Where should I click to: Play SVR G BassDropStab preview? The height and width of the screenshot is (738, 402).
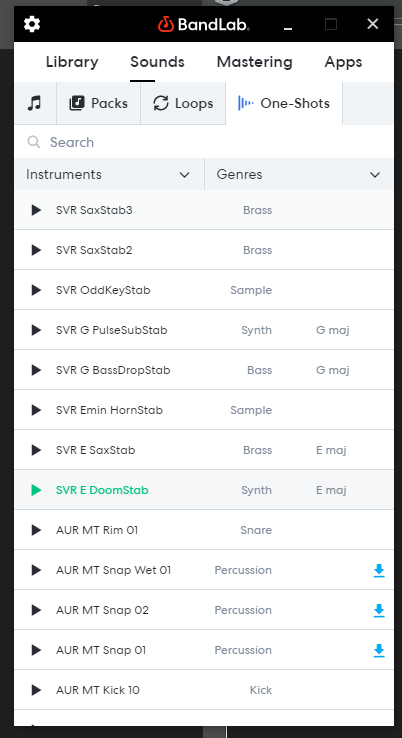[36, 370]
